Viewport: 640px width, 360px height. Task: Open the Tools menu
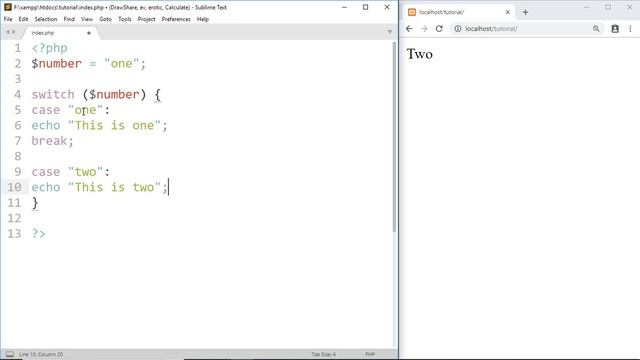(124, 19)
